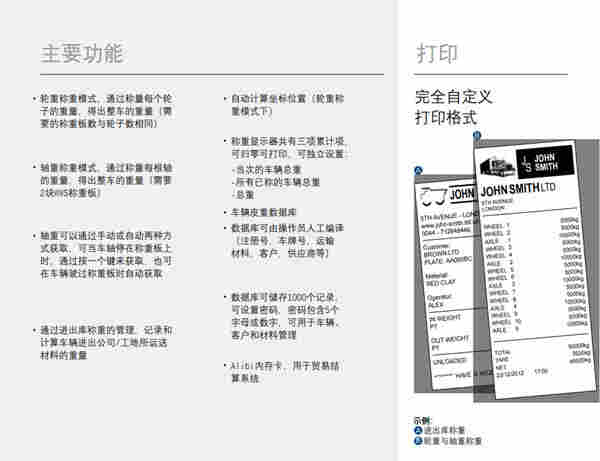Select the 主要功能 heading
This screenshot has height=461, width=600.
(x=82, y=53)
